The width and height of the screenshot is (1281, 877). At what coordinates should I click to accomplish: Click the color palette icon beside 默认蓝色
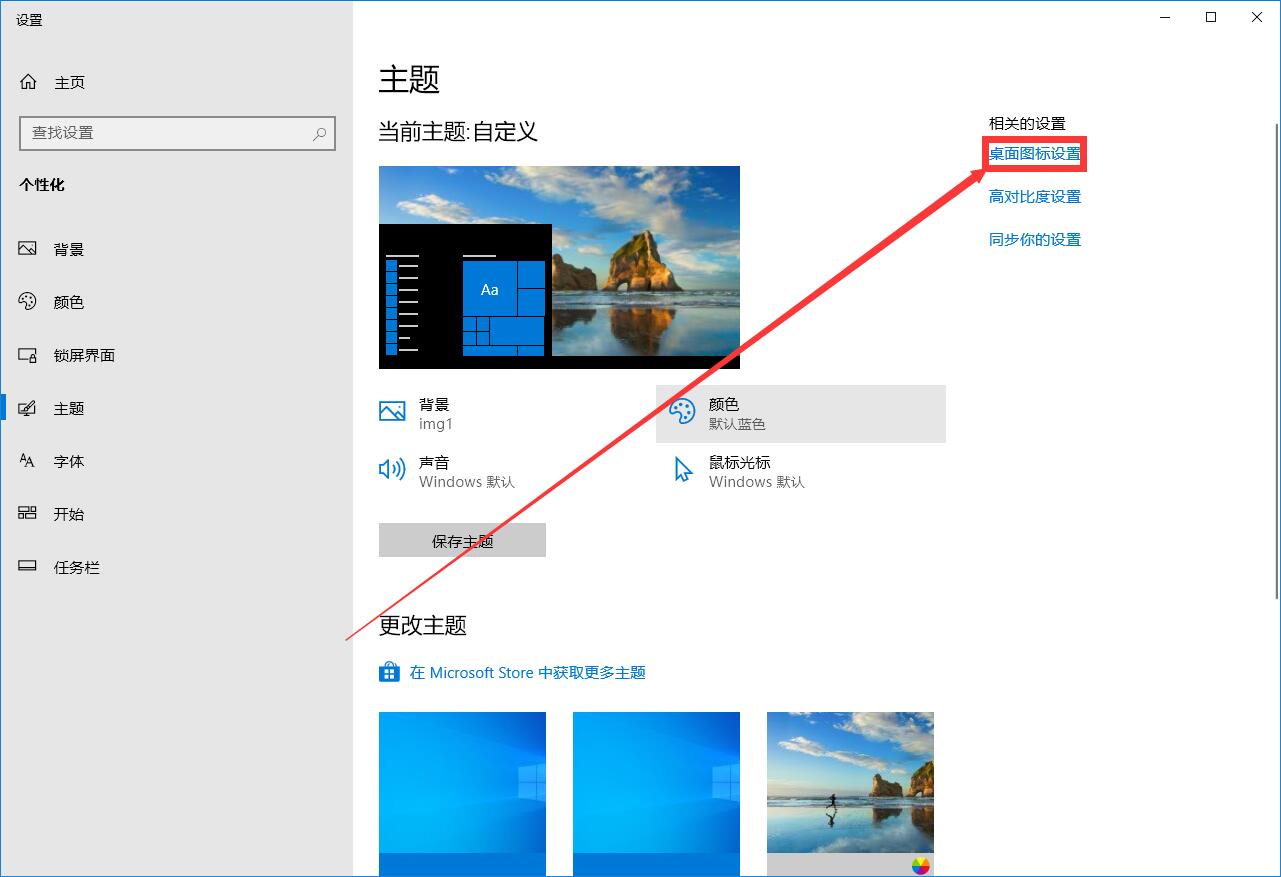coord(682,411)
